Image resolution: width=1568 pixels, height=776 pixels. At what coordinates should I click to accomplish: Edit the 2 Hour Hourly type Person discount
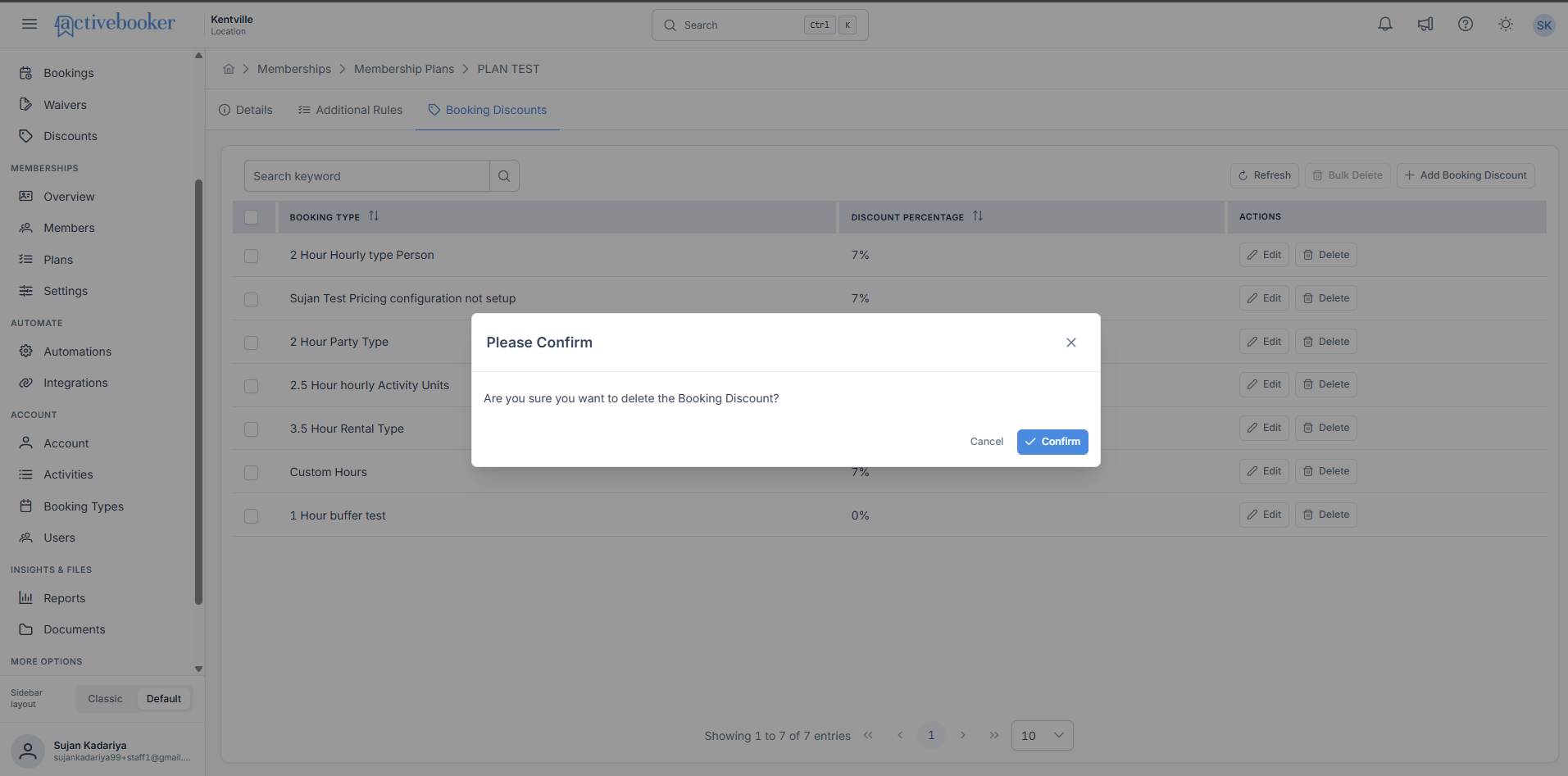1264,255
